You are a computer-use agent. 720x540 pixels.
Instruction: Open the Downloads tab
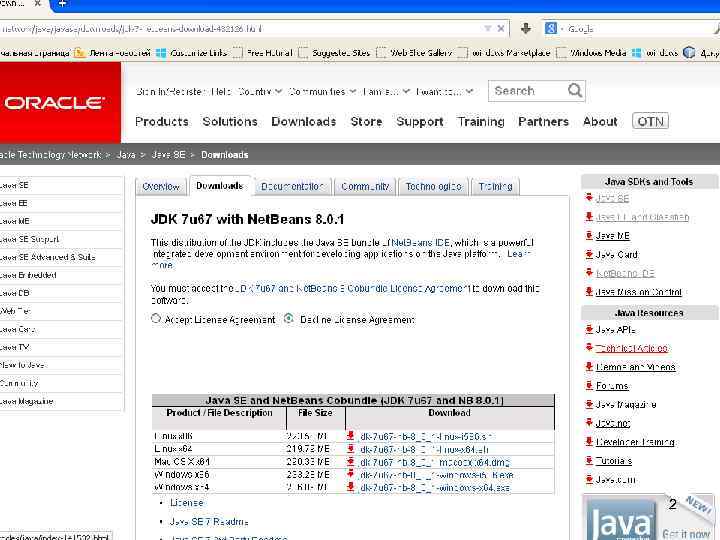point(220,186)
